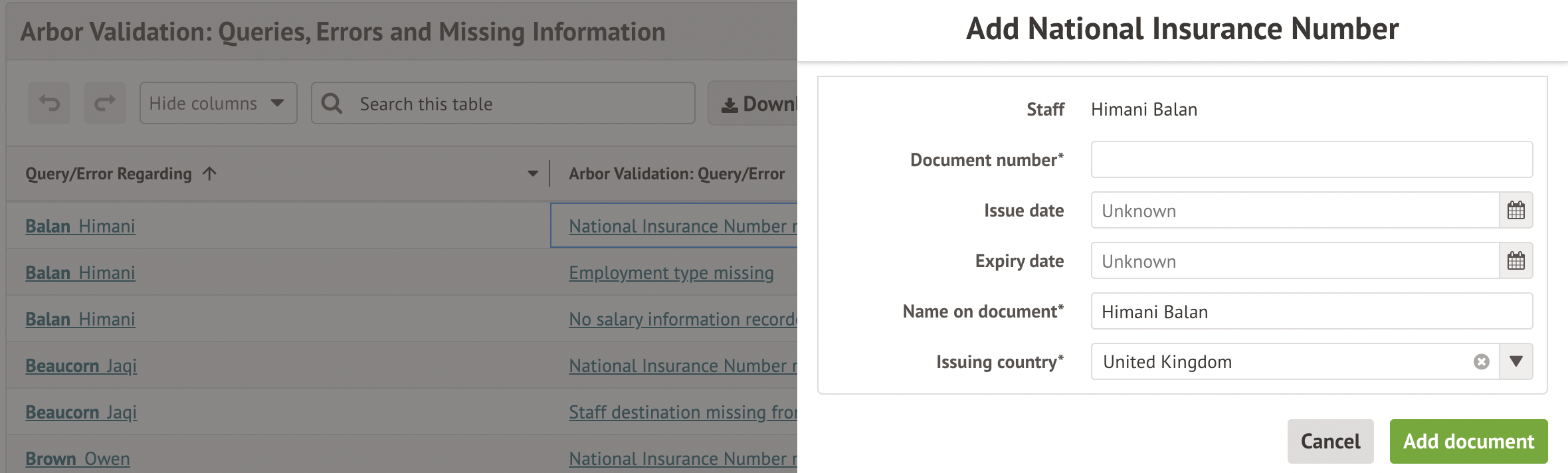Open the Beaucorn Jaqi staff link
This screenshot has height=473, width=1568.
(x=81, y=366)
